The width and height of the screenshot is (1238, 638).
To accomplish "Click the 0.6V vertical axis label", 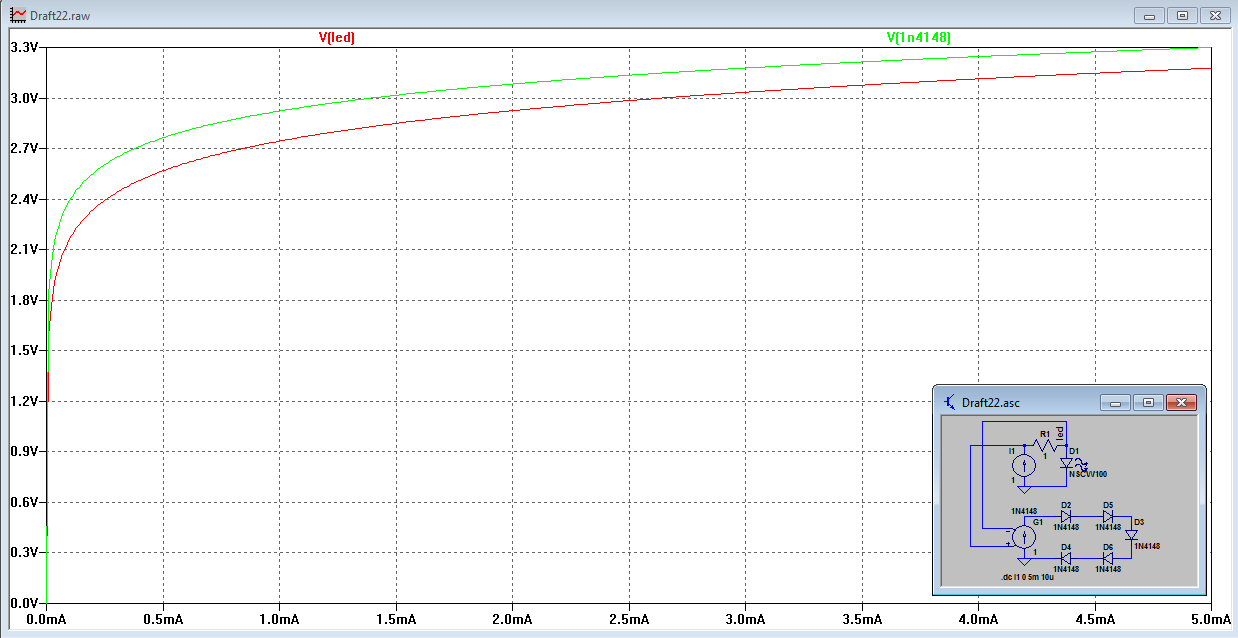I will point(23,502).
